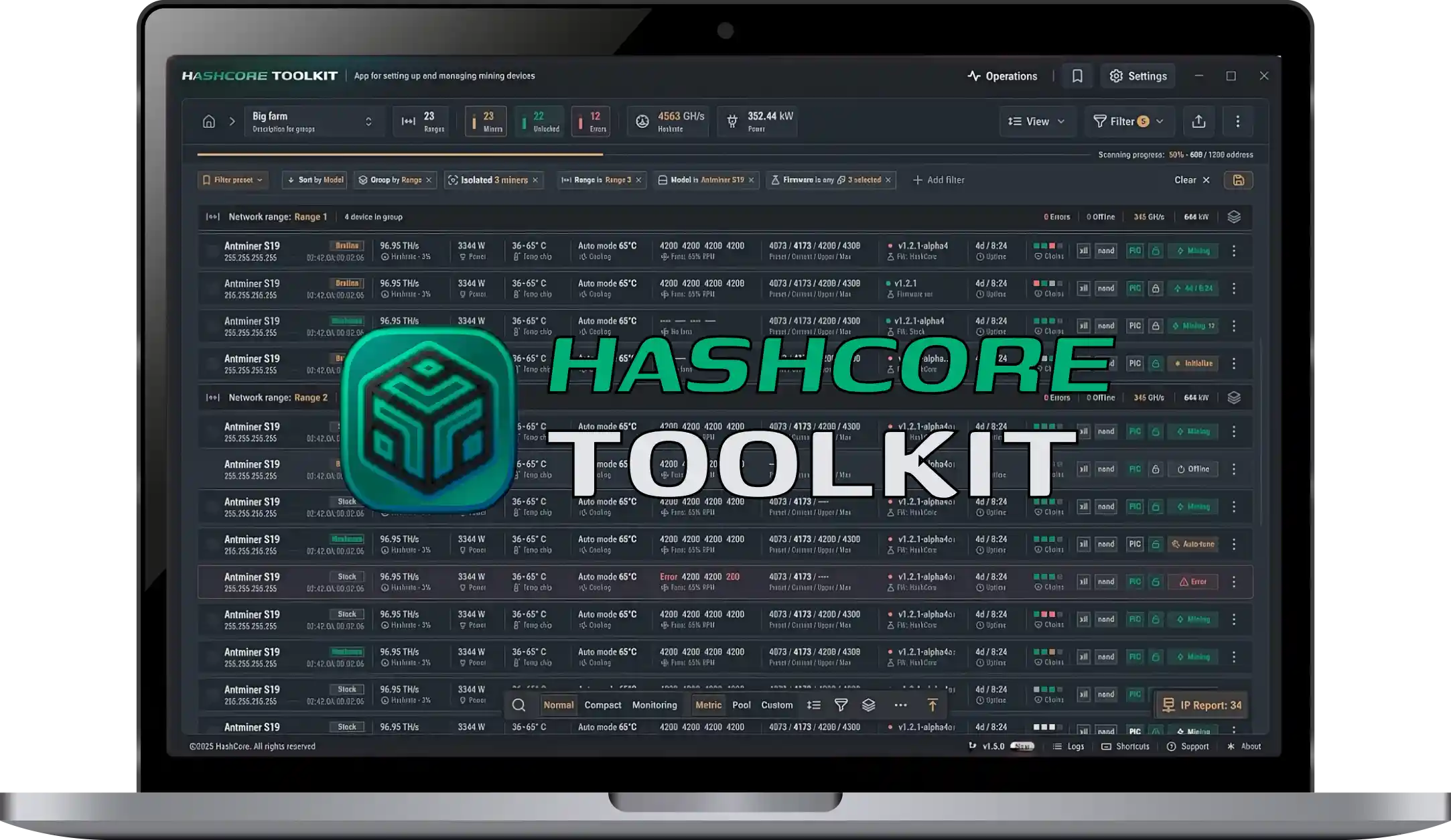Toggle PIC in the Auto-tune row

click(1135, 544)
